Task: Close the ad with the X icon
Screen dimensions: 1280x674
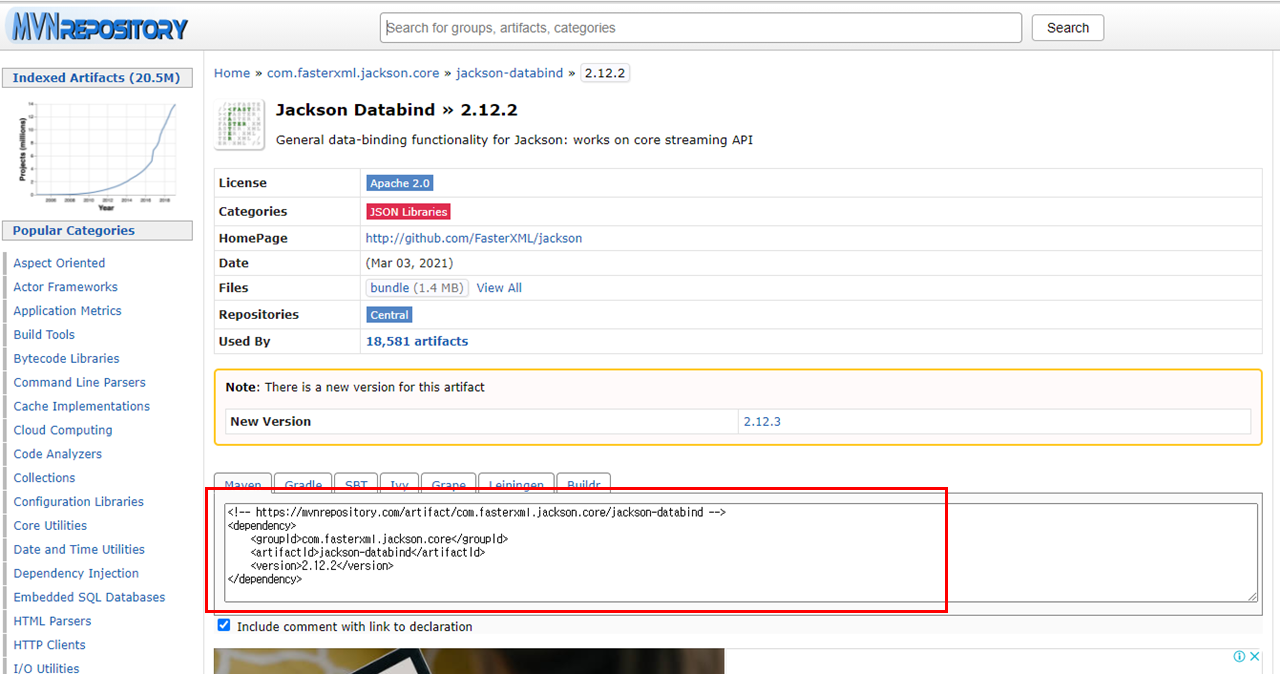Action: 1254,656
